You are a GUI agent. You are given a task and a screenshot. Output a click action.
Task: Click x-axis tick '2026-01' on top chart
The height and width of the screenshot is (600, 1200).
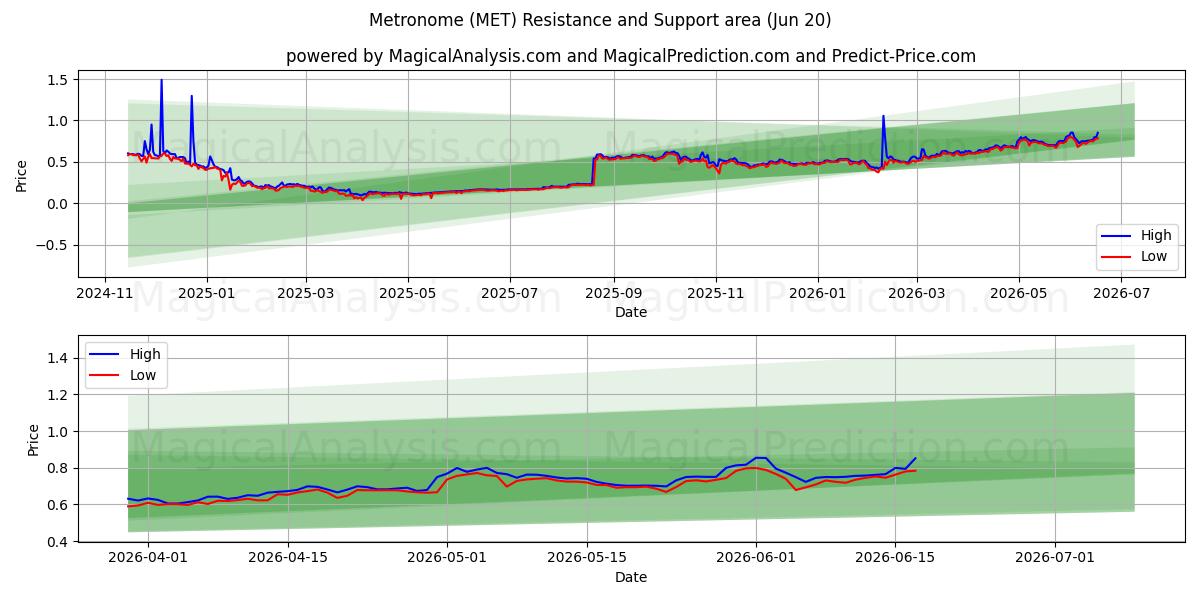pyautogui.click(x=818, y=293)
